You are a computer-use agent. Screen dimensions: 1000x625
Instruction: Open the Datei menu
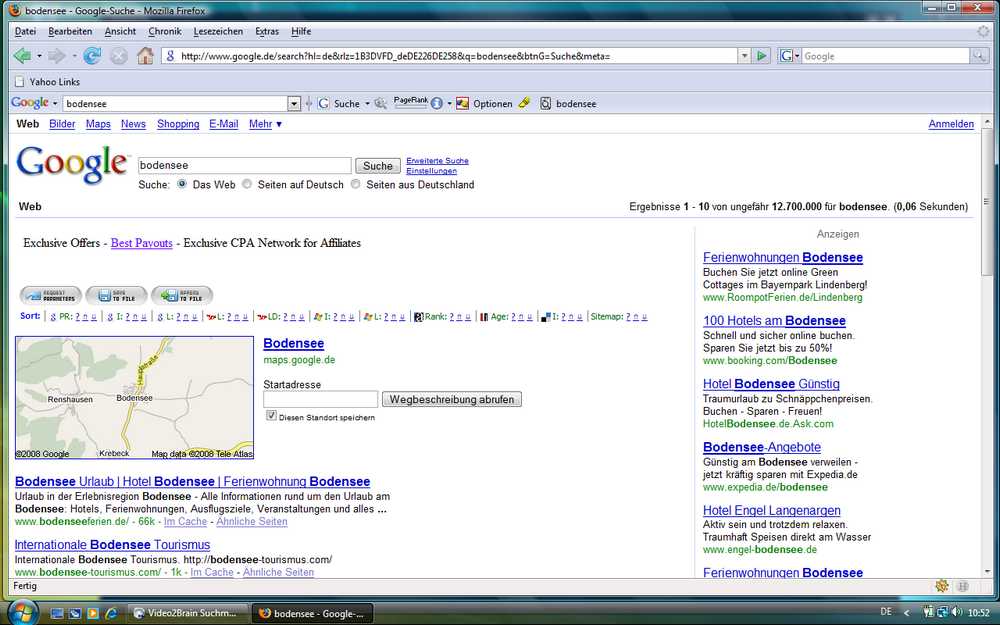coord(26,31)
